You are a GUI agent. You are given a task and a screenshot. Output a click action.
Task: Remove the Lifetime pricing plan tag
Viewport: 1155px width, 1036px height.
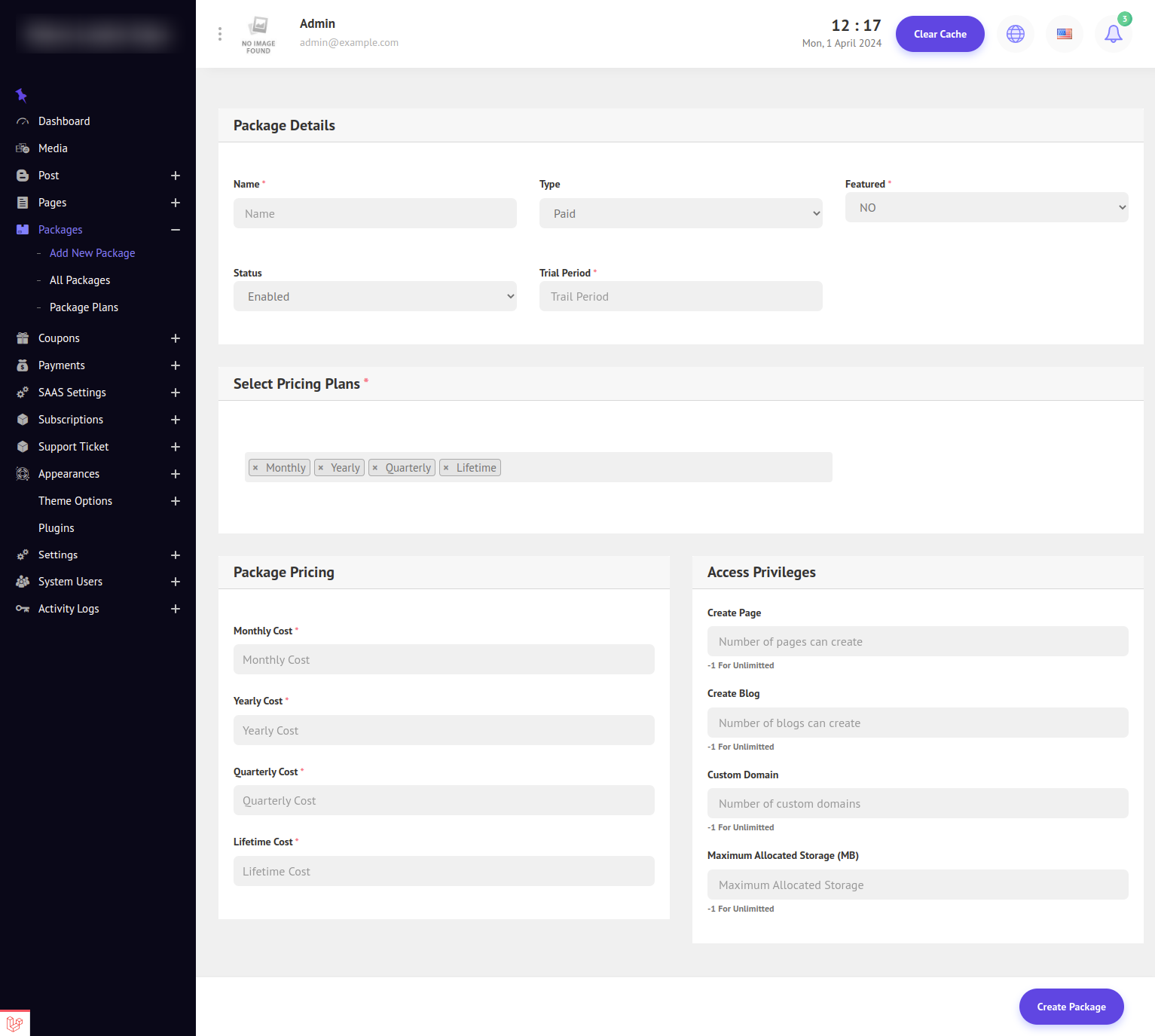point(446,468)
